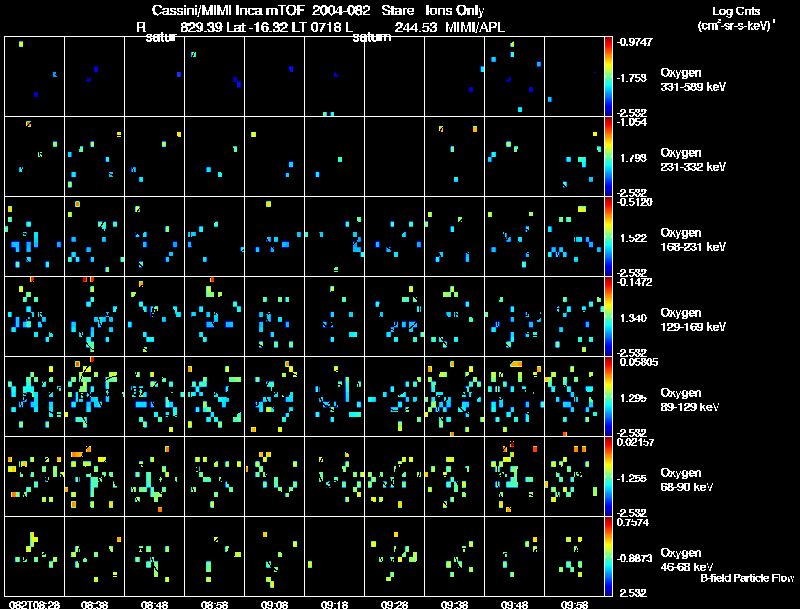Open the Oxygen 46-68 keV panel at 09:28
Viewport: 800px width, 609px height.
click(394, 556)
